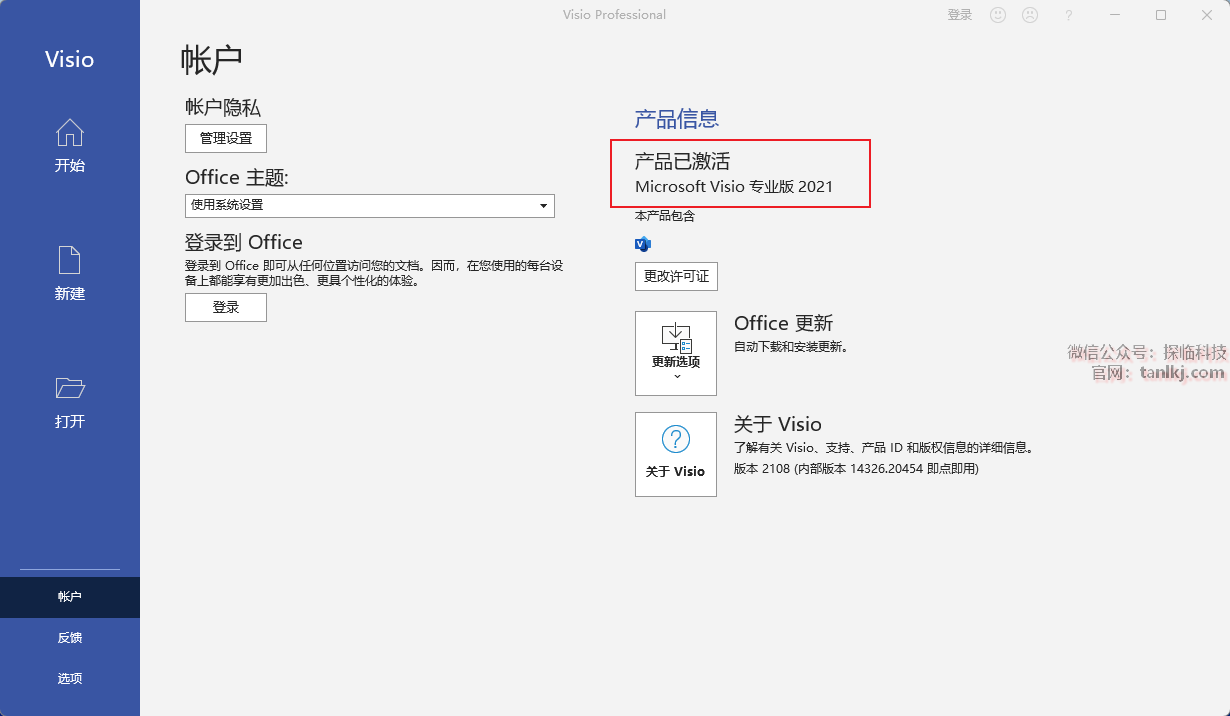The image size is (1230, 716).
Task: Click the 管理设置 button
Action: tap(226, 138)
